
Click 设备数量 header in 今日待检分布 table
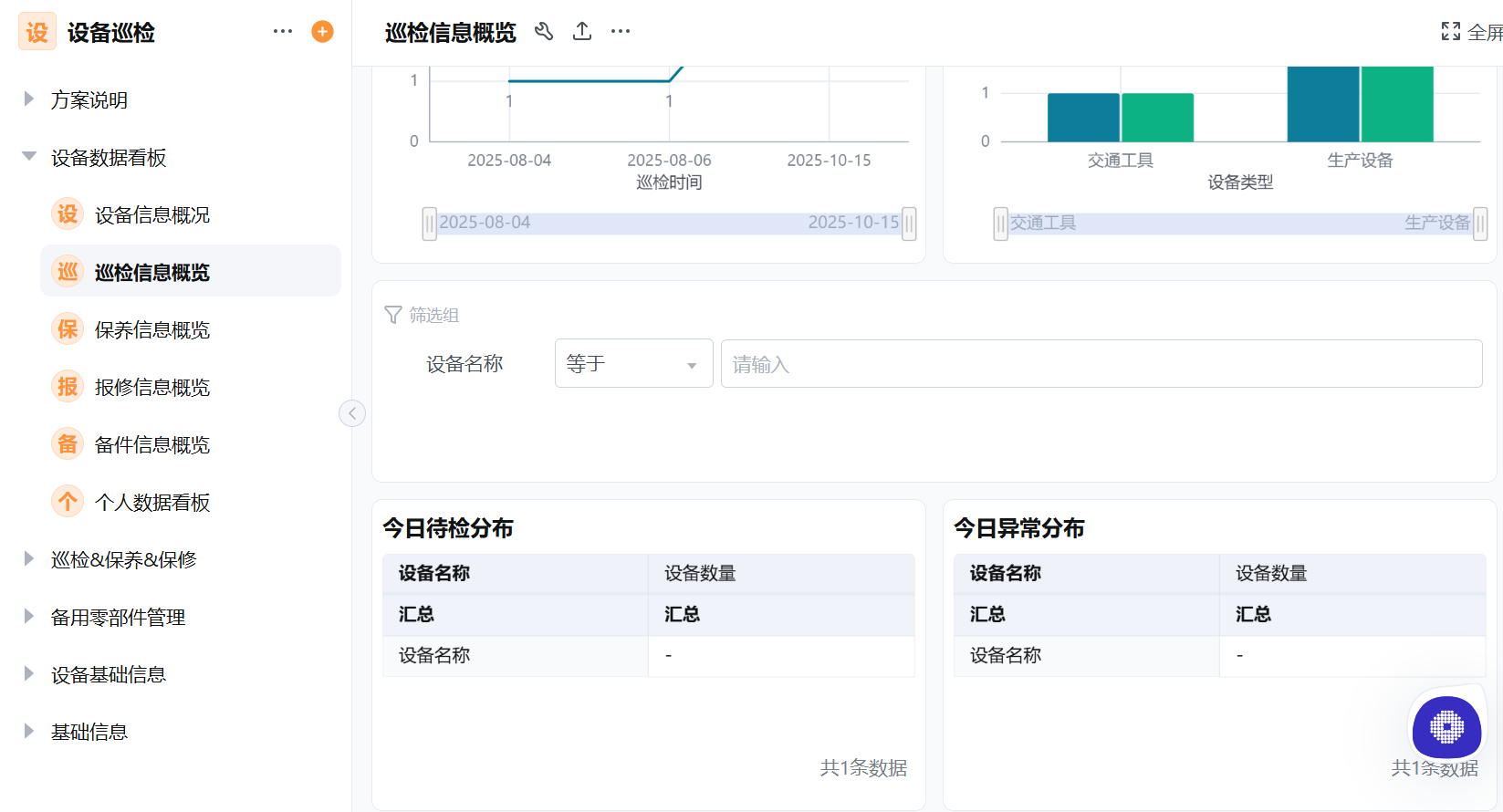700,573
